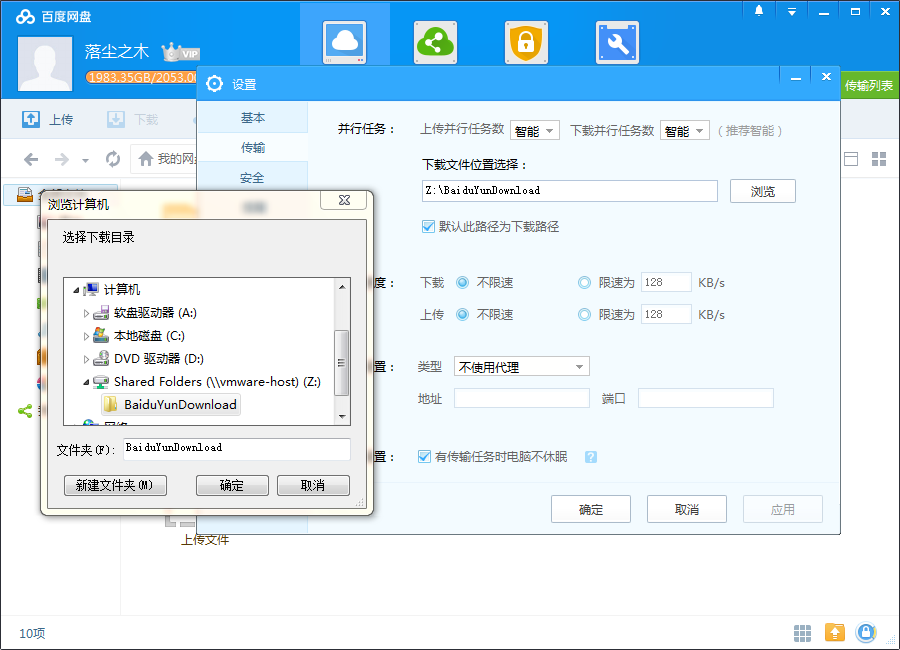The image size is (900, 650).
Task: Open the shield lock safe icon
Action: tap(526, 42)
